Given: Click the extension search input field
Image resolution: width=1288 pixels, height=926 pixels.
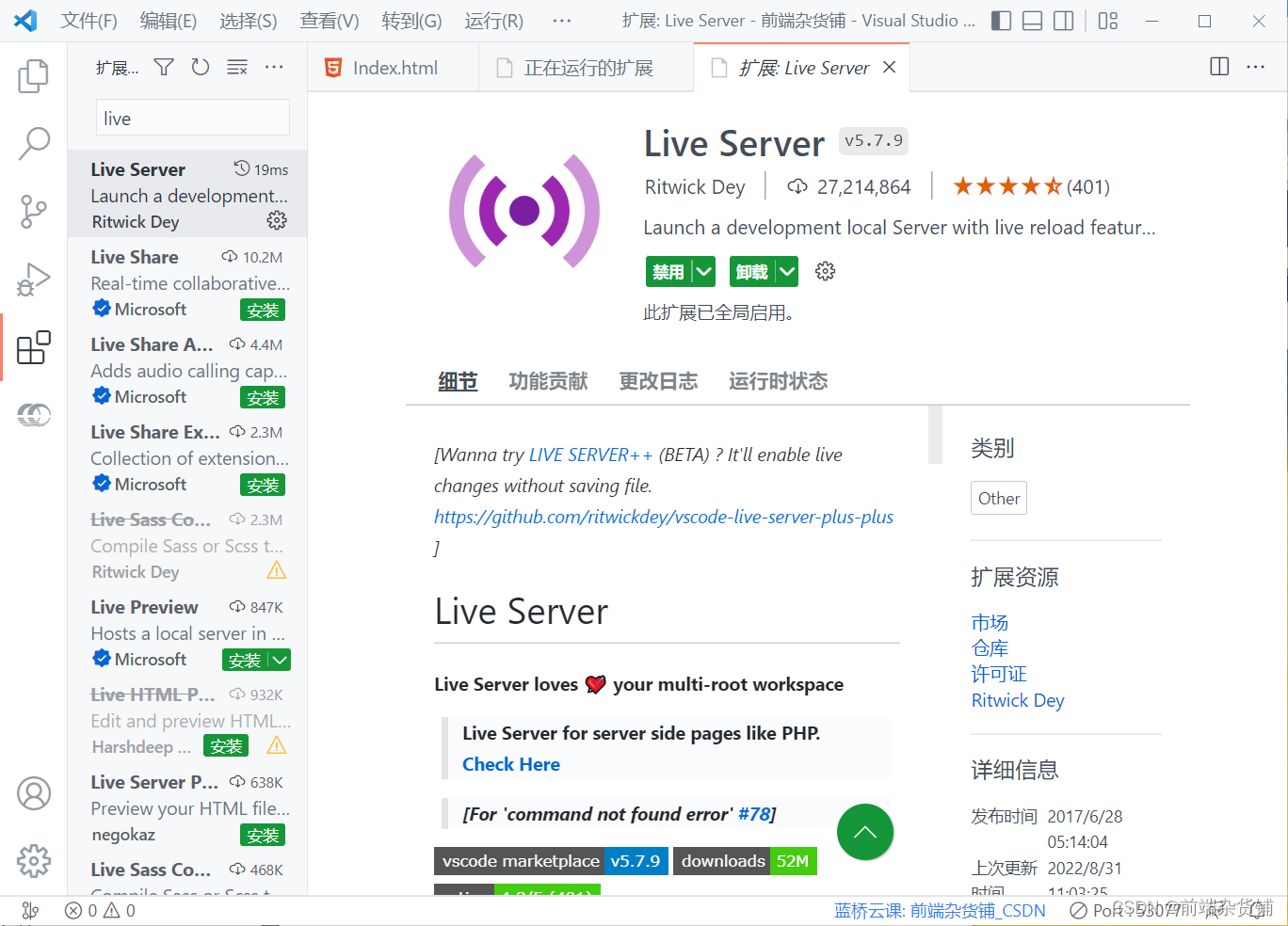Looking at the screenshot, I should click(x=192, y=119).
